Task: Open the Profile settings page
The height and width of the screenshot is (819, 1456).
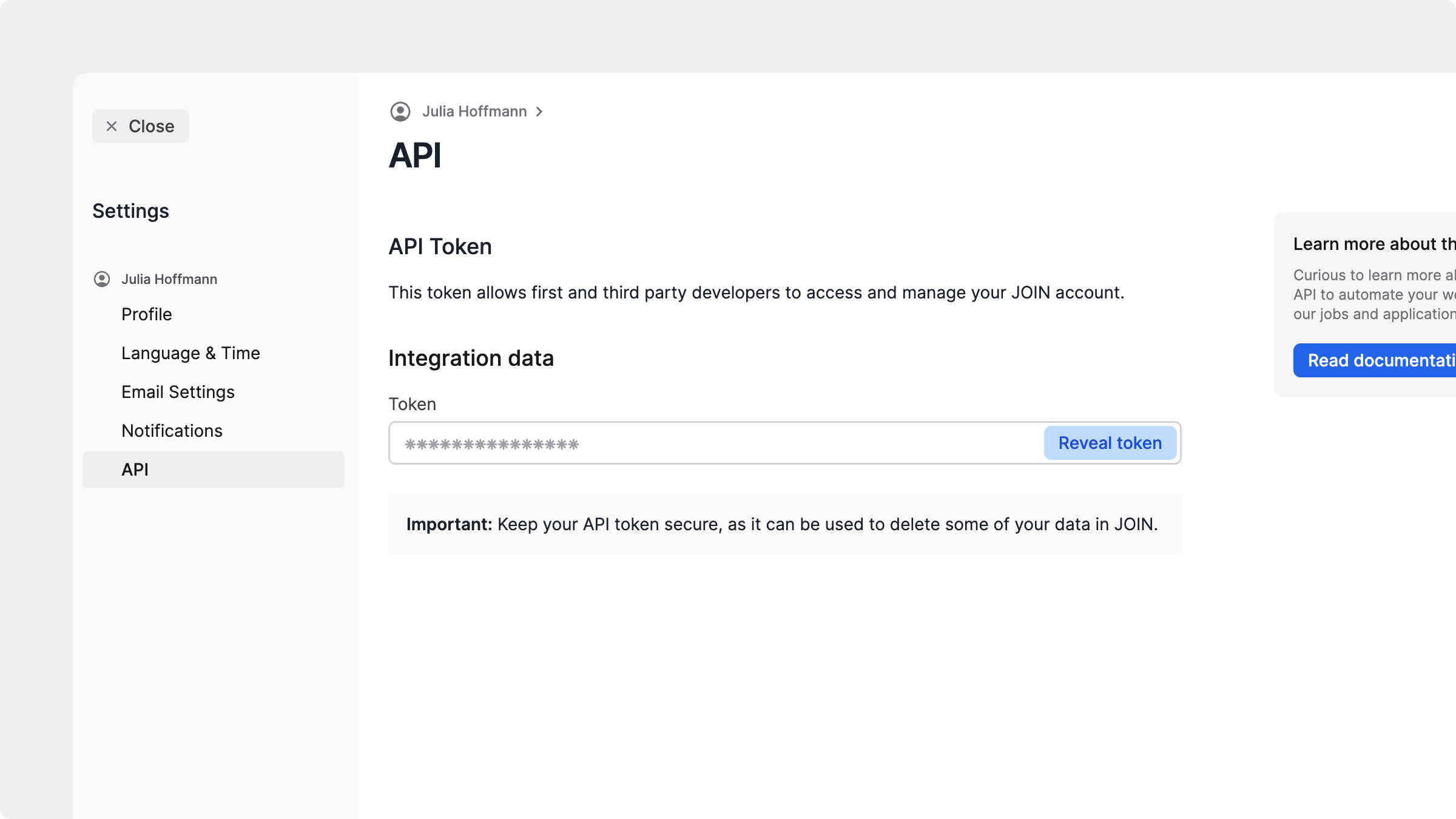Action: pos(147,314)
